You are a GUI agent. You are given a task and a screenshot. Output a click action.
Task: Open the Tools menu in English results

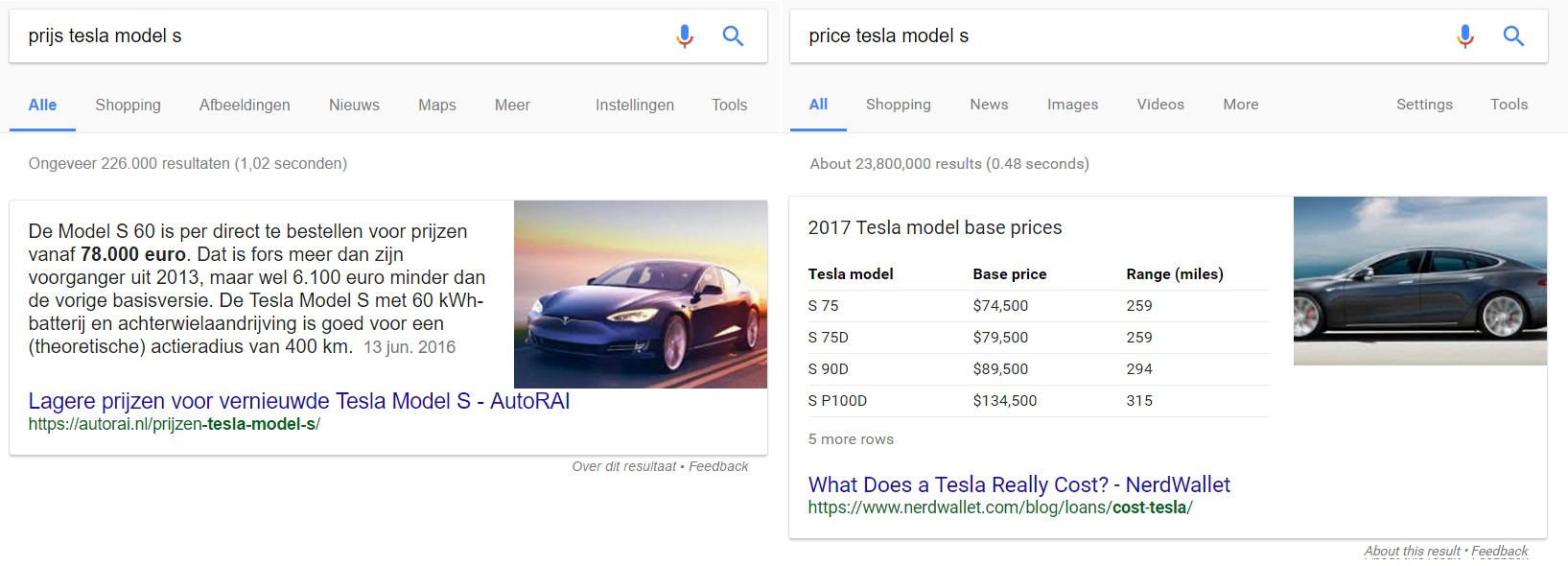pos(1509,105)
